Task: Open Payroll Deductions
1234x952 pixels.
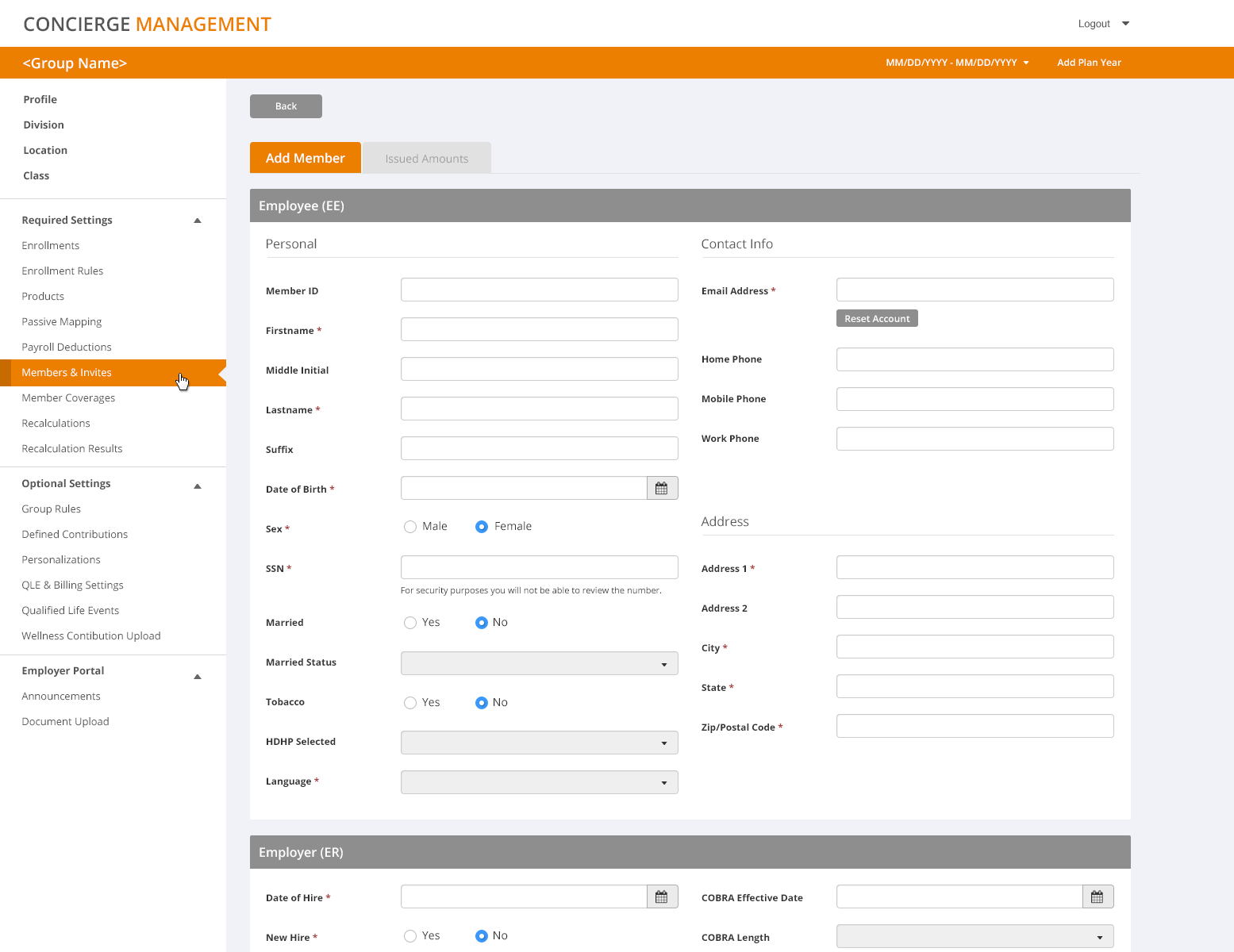Action: (x=67, y=347)
